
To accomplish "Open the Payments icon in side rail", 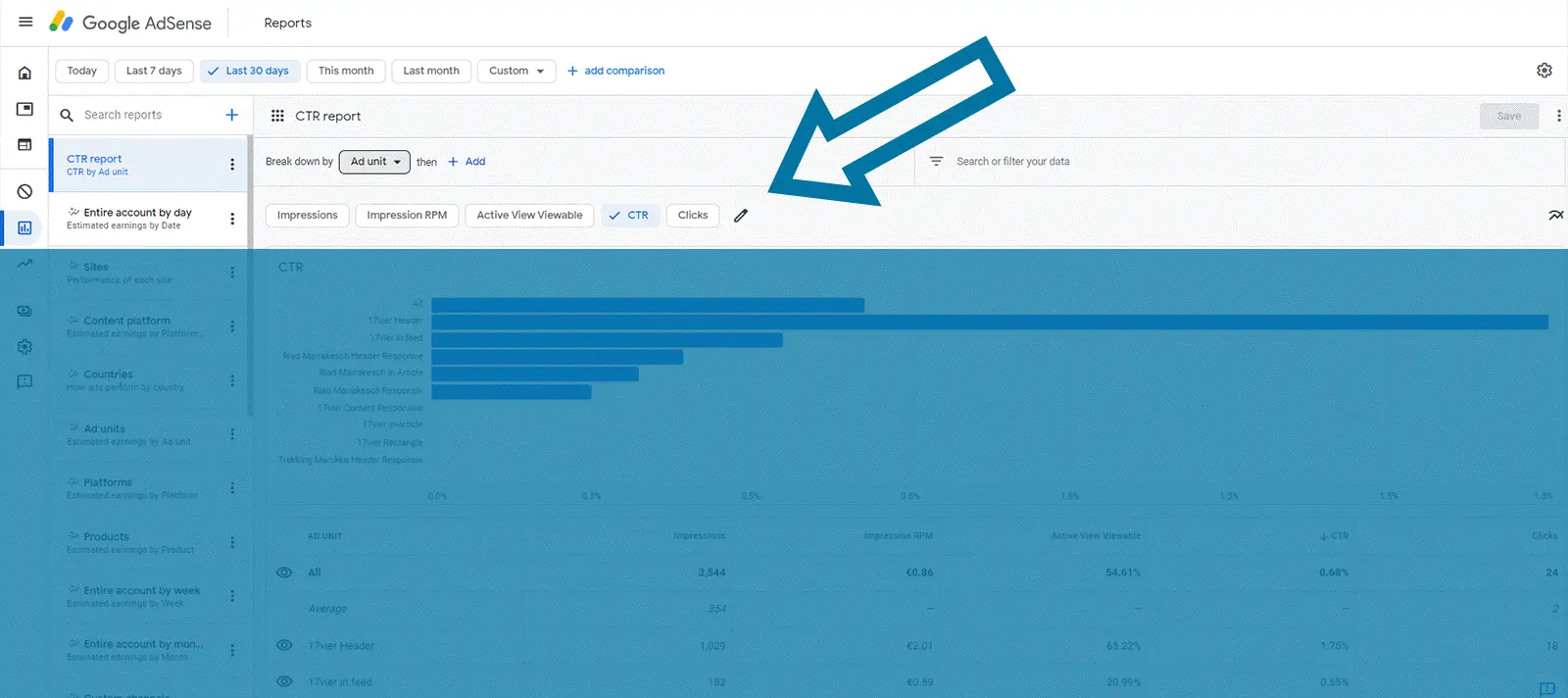I will [24, 311].
